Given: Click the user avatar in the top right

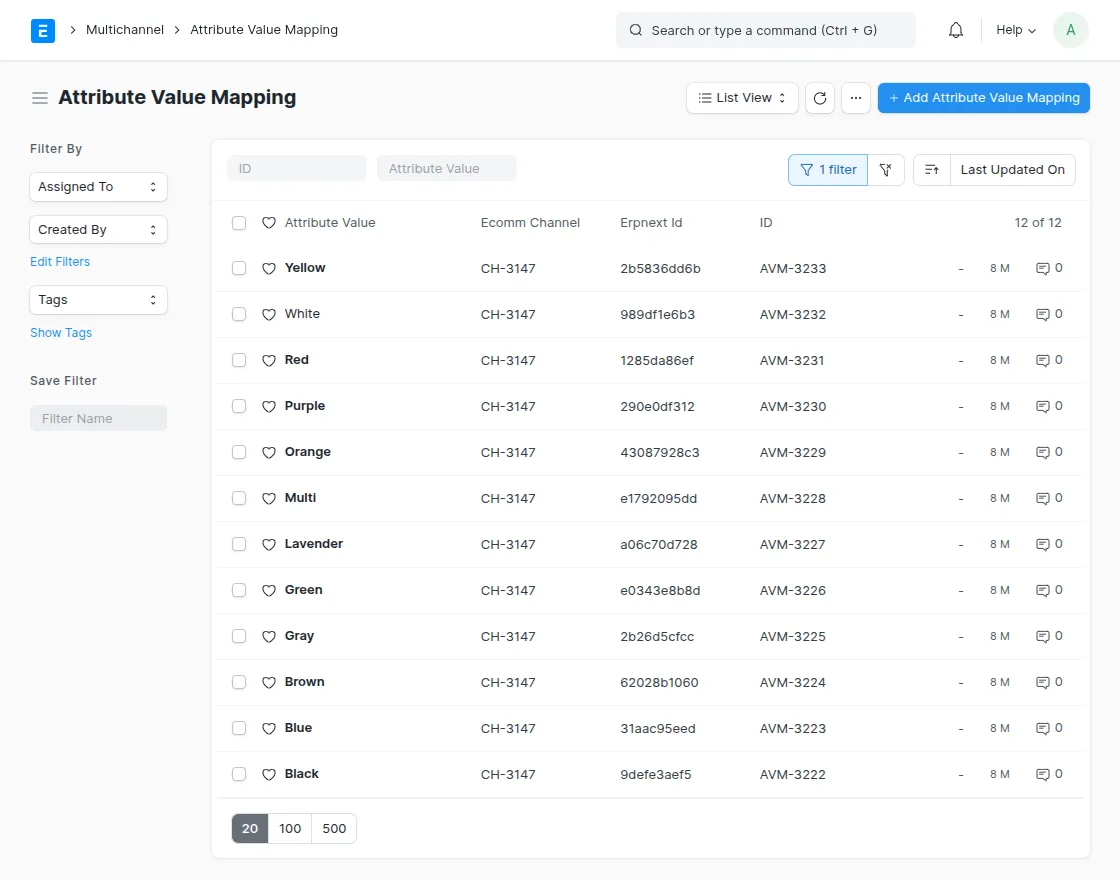Looking at the screenshot, I should (1071, 30).
